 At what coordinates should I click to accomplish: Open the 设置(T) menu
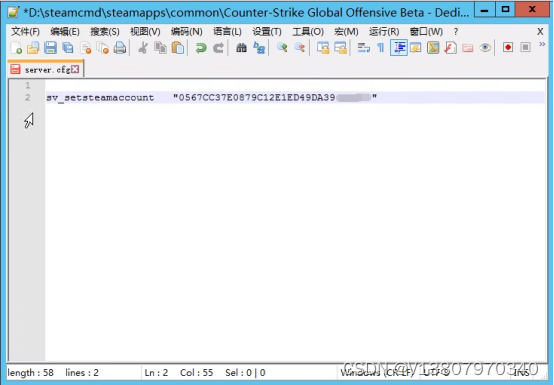267,31
